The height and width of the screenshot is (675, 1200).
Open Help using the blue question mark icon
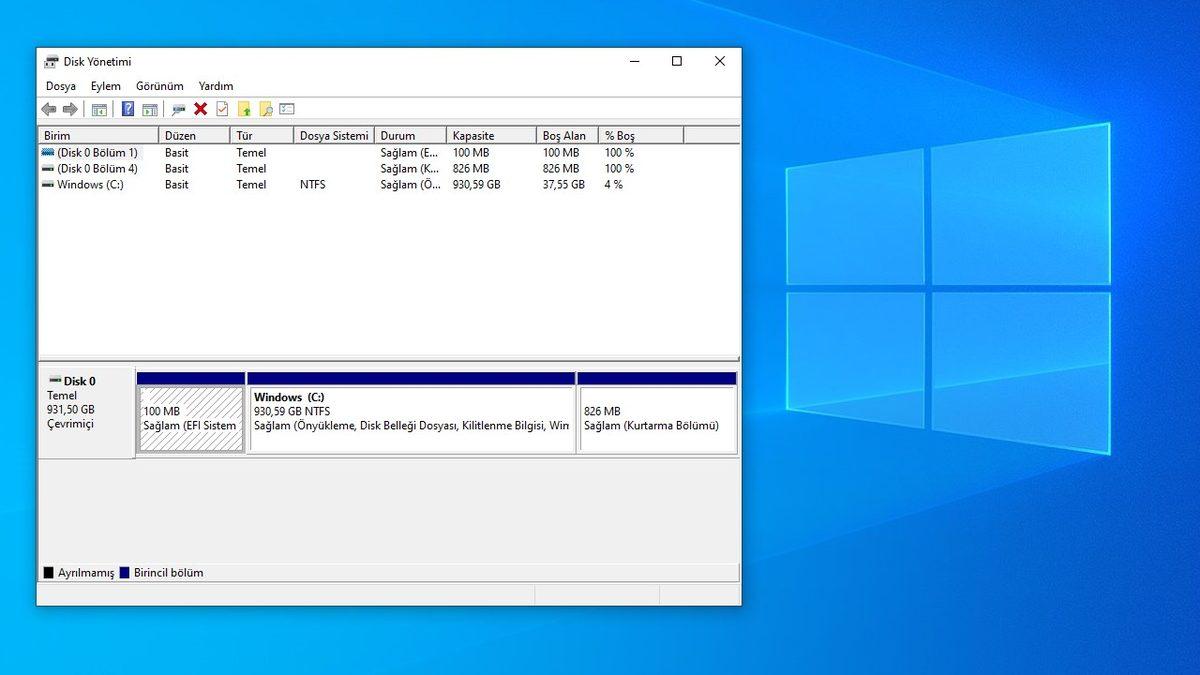click(128, 109)
